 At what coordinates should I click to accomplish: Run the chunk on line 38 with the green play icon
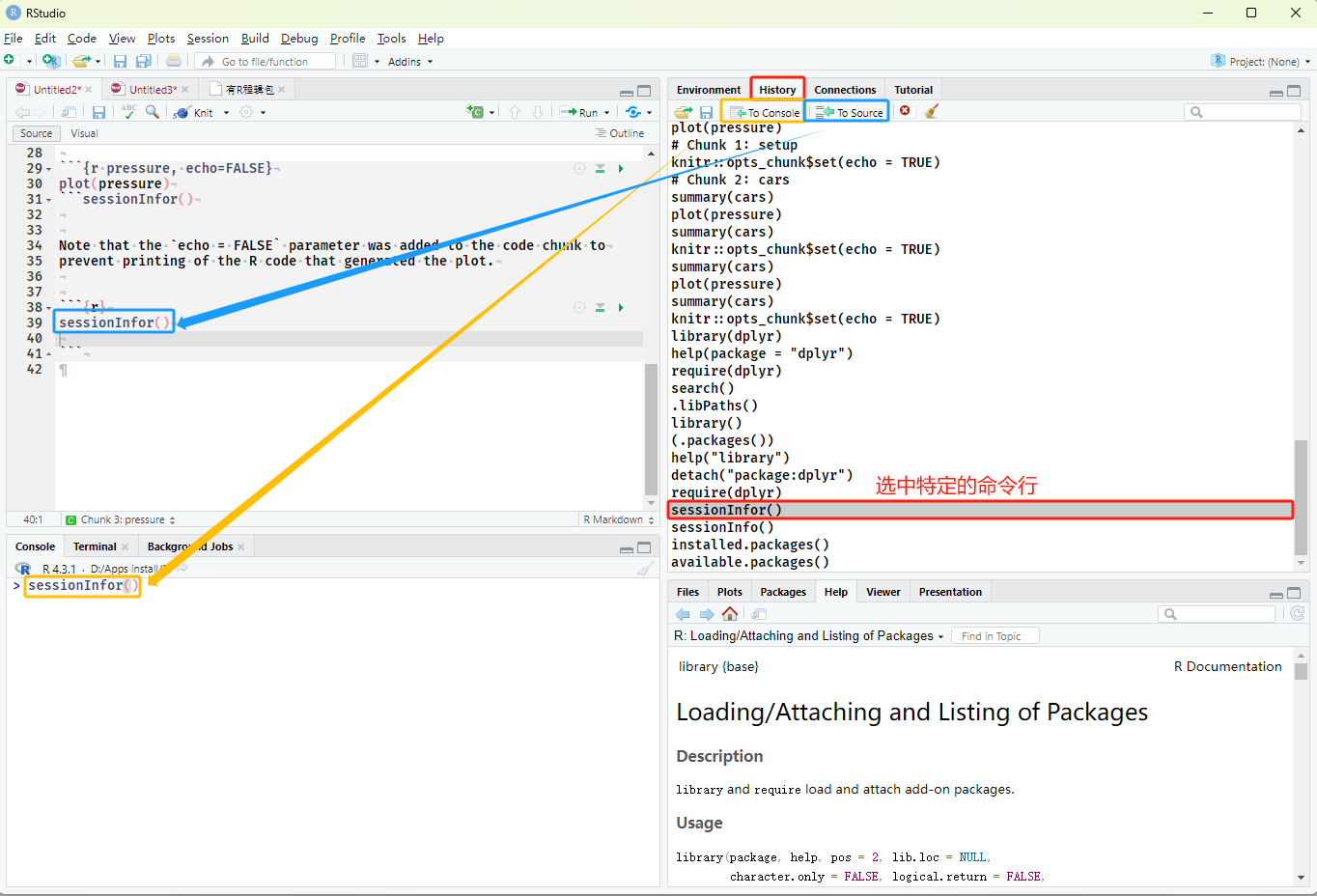(x=621, y=307)
